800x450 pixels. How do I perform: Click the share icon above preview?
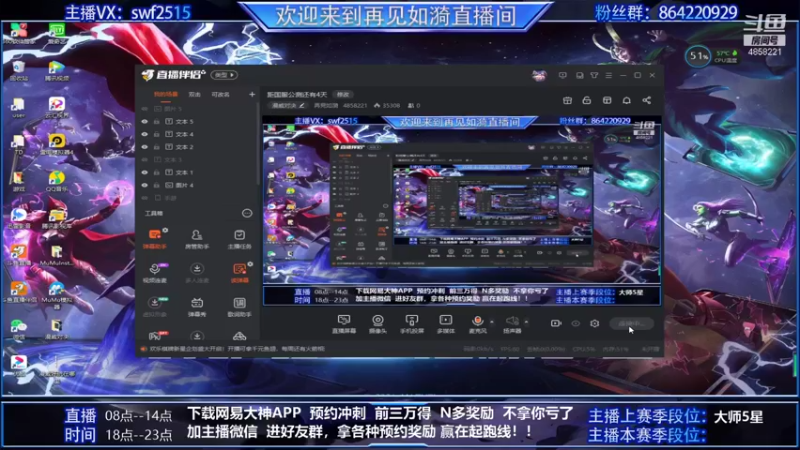(x=646, y=101)
